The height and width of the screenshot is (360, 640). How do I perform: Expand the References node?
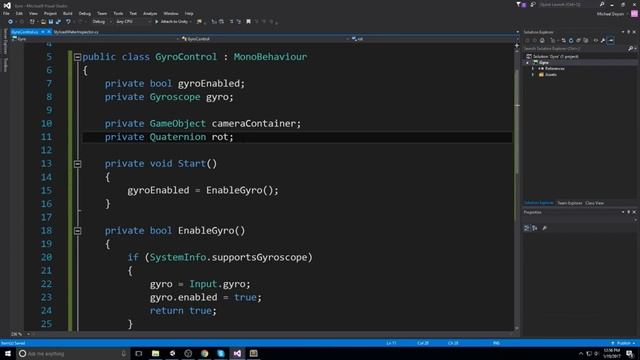[x=533, y=69]
